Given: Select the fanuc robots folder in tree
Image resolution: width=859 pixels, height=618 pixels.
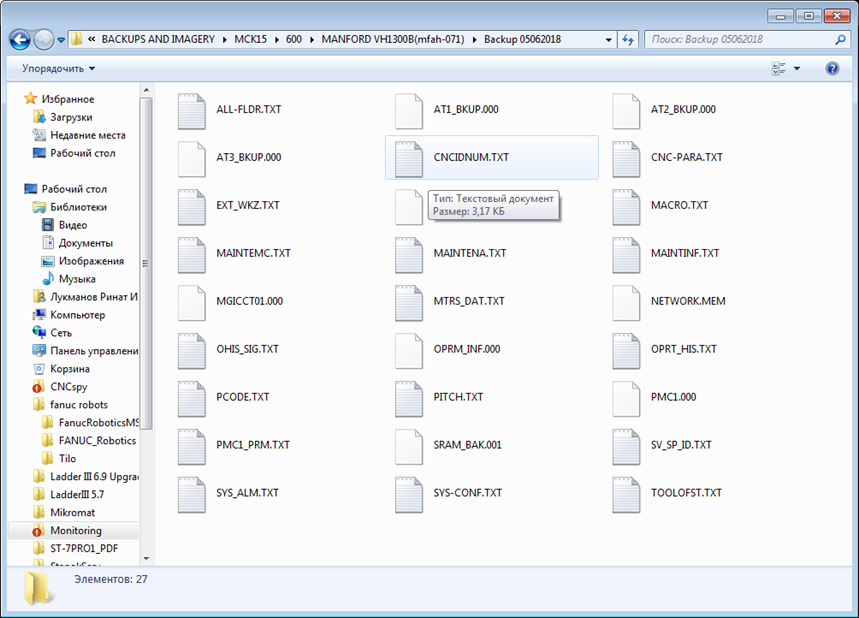Looking at the screenshot, I should coord(78,404).
